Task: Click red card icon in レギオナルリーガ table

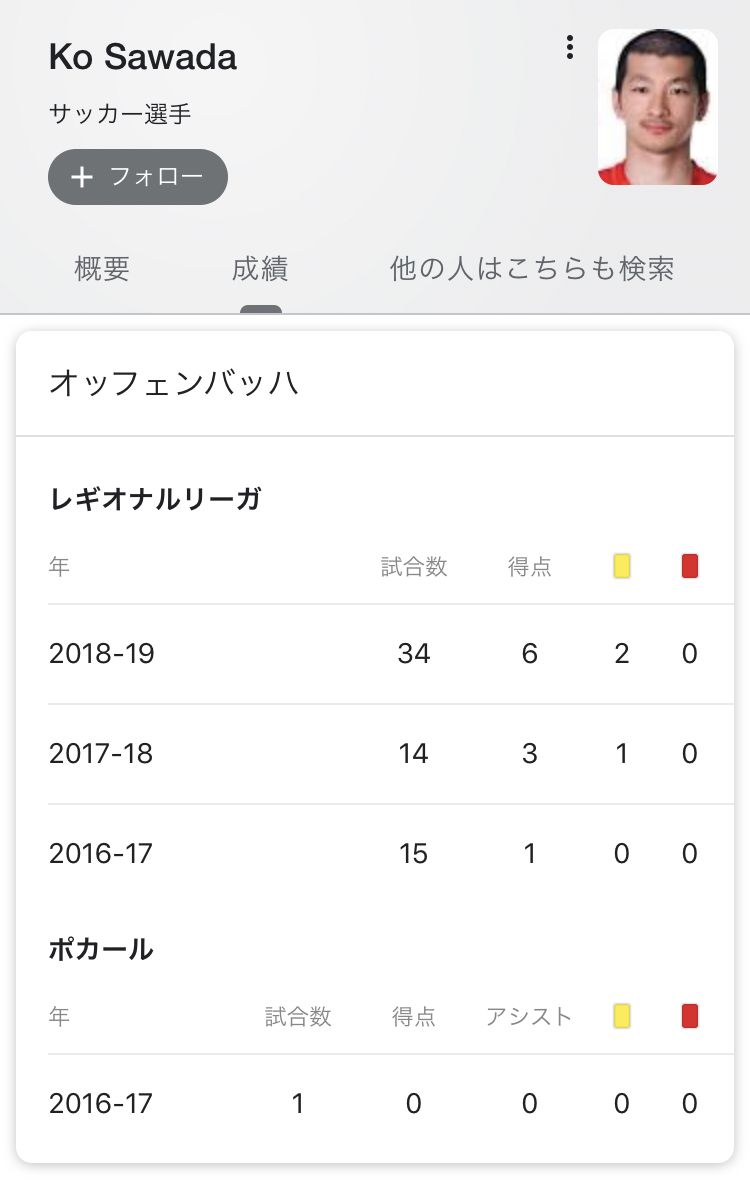Action: [x=689, y=567]
